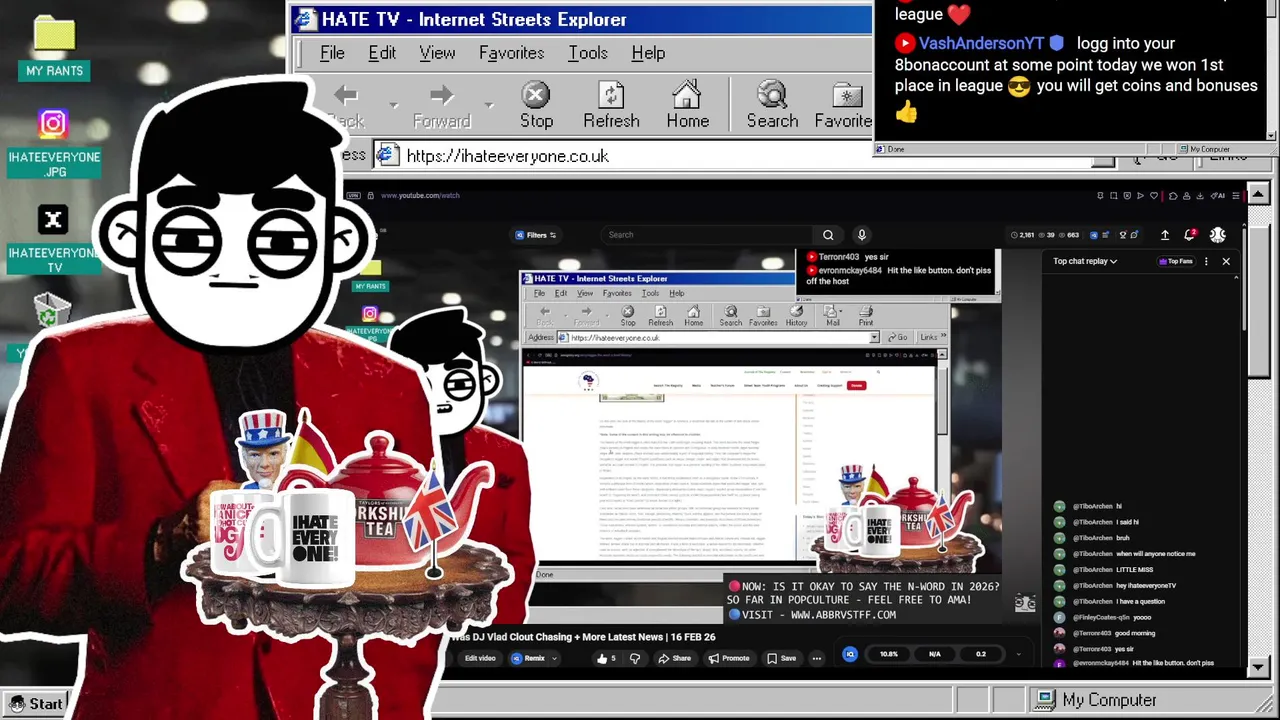The image size is (1280, 720).
Task: Click the YouTube upload arrow icon
Action: 1165,235
